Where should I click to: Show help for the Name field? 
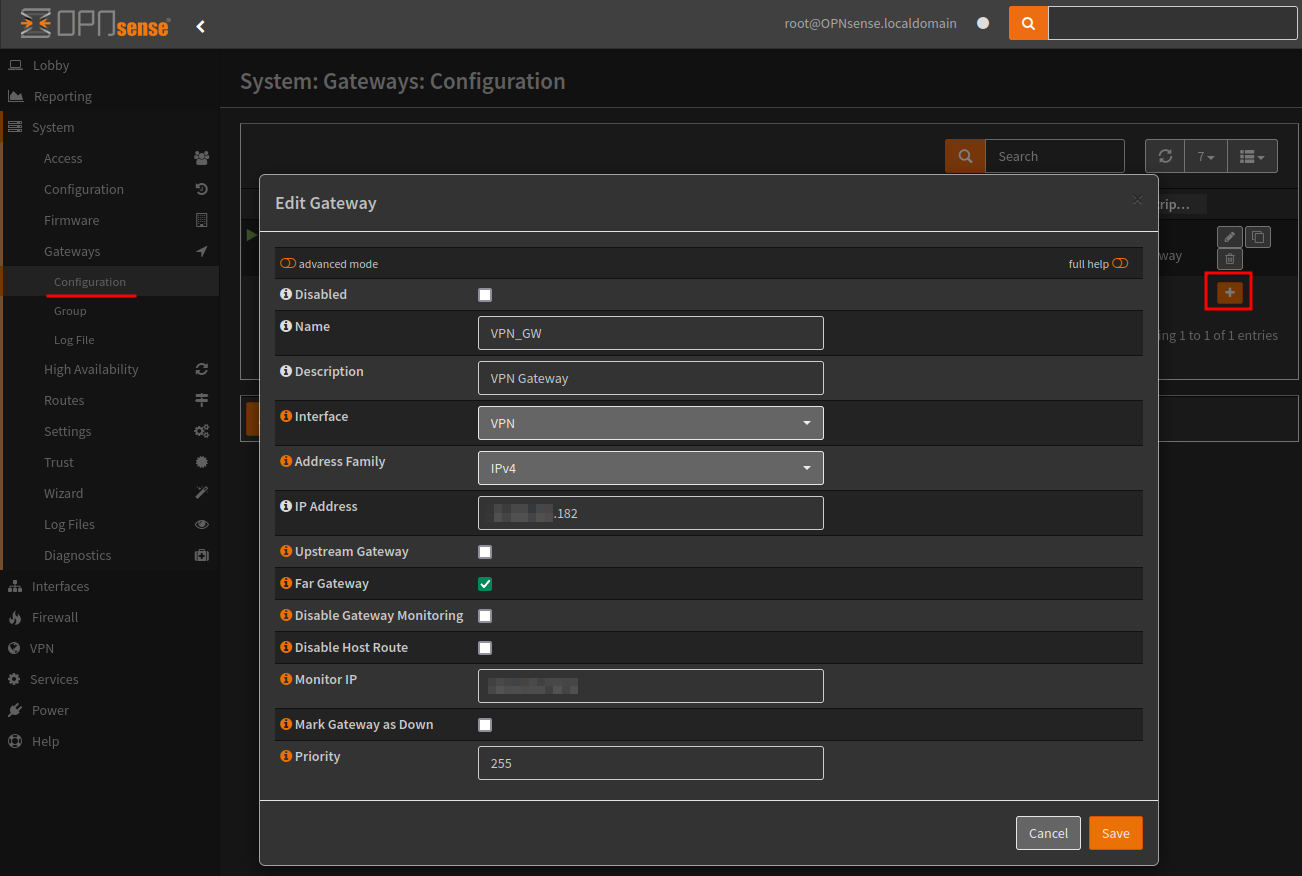(286, 326)
